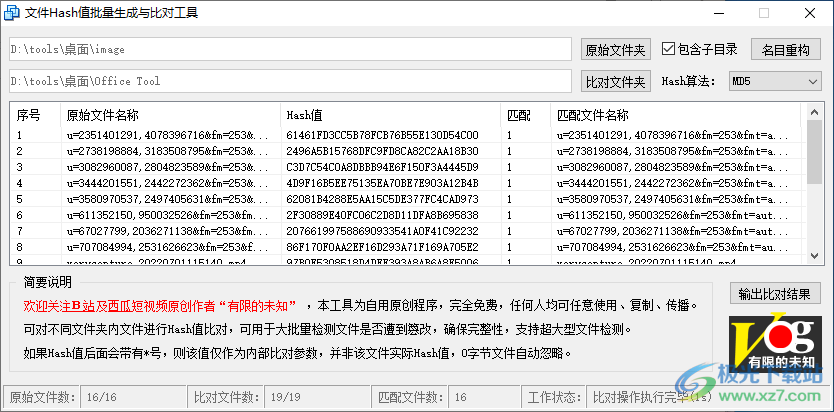Click hash value 61461FD3CC5B78FCB76B55E130D54C00

click(x=382, y=135)
